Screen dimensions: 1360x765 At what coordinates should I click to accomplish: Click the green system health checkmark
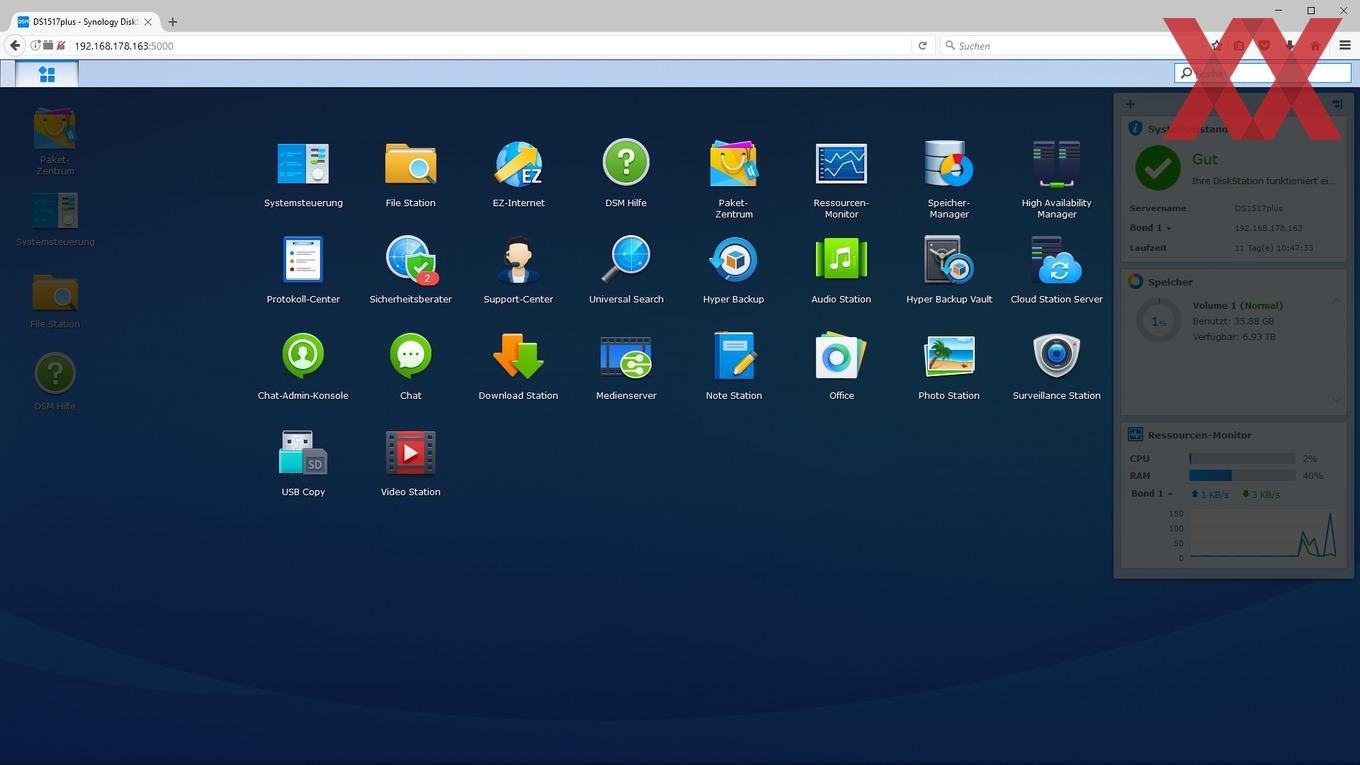tap(1158, 168)
